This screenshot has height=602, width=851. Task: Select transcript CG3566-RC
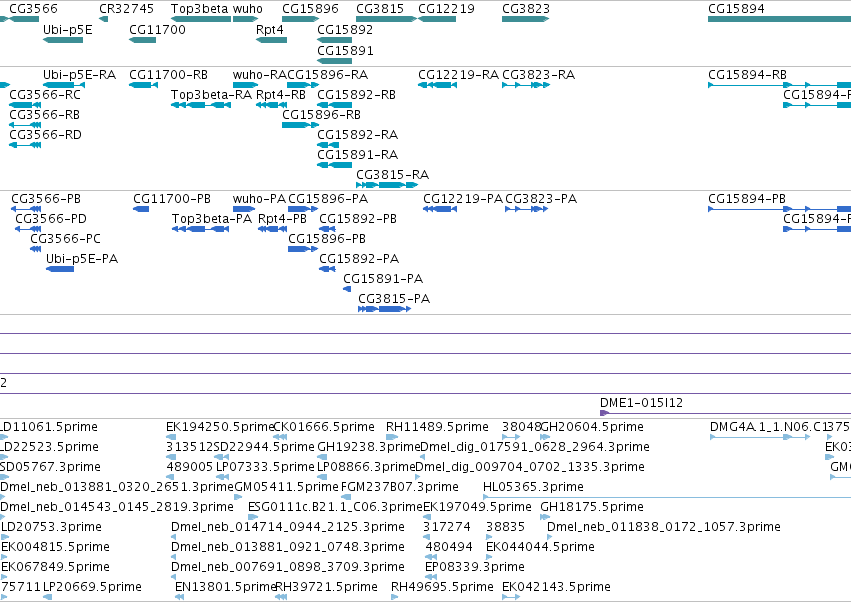click(x=45, y=95)
